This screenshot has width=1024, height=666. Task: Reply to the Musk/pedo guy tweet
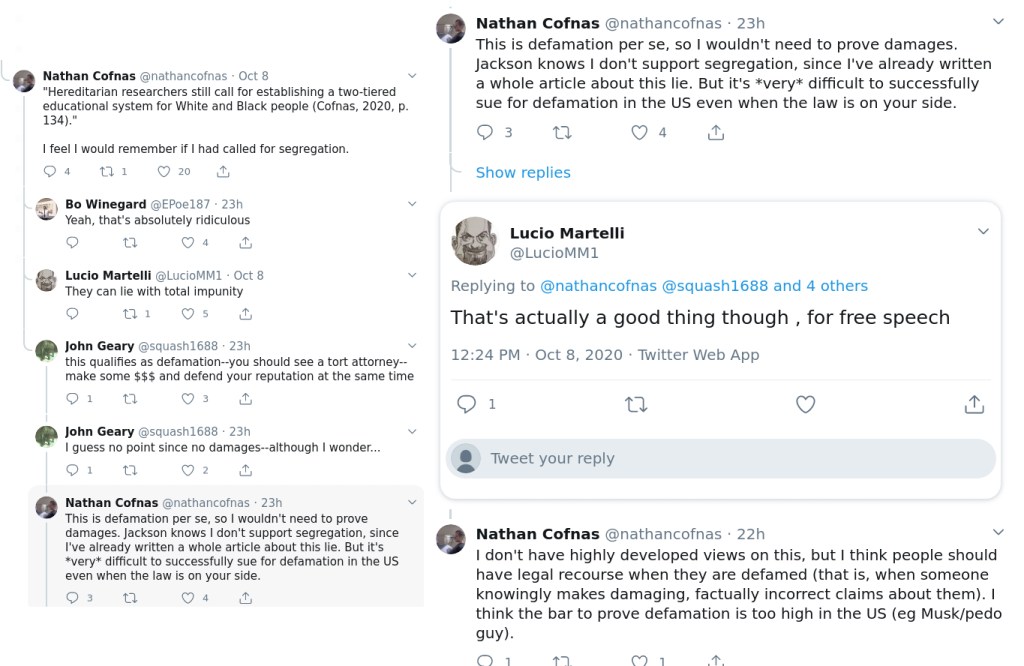(x=487, y=660)
